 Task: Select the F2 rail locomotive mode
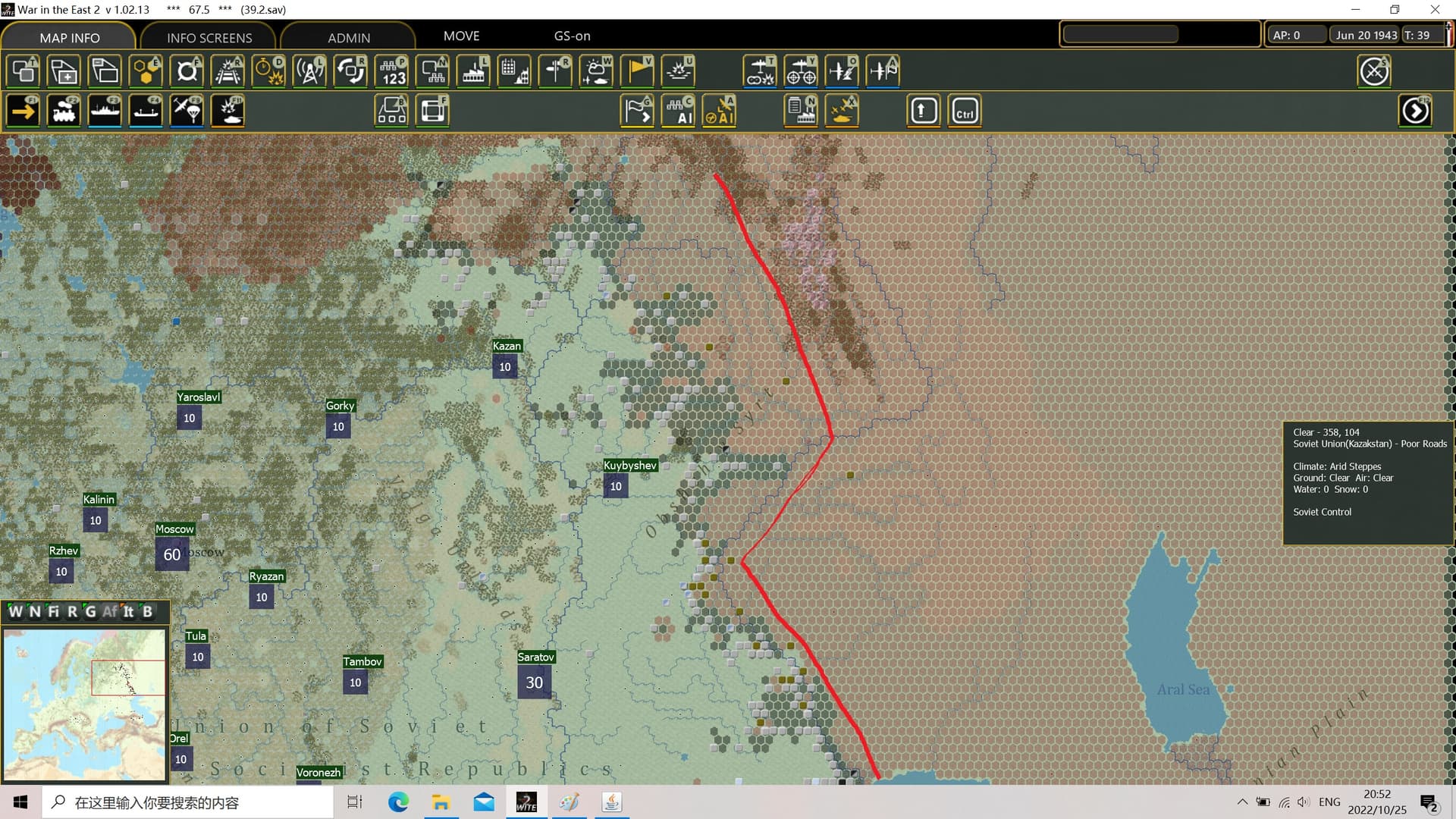point(64,111)
